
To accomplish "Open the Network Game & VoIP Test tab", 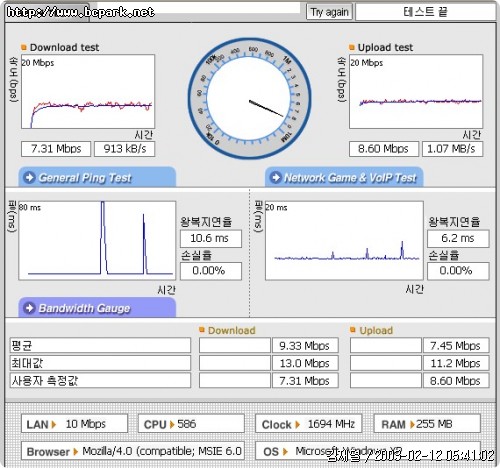I will pyautogui.click(x=344, y=177).
